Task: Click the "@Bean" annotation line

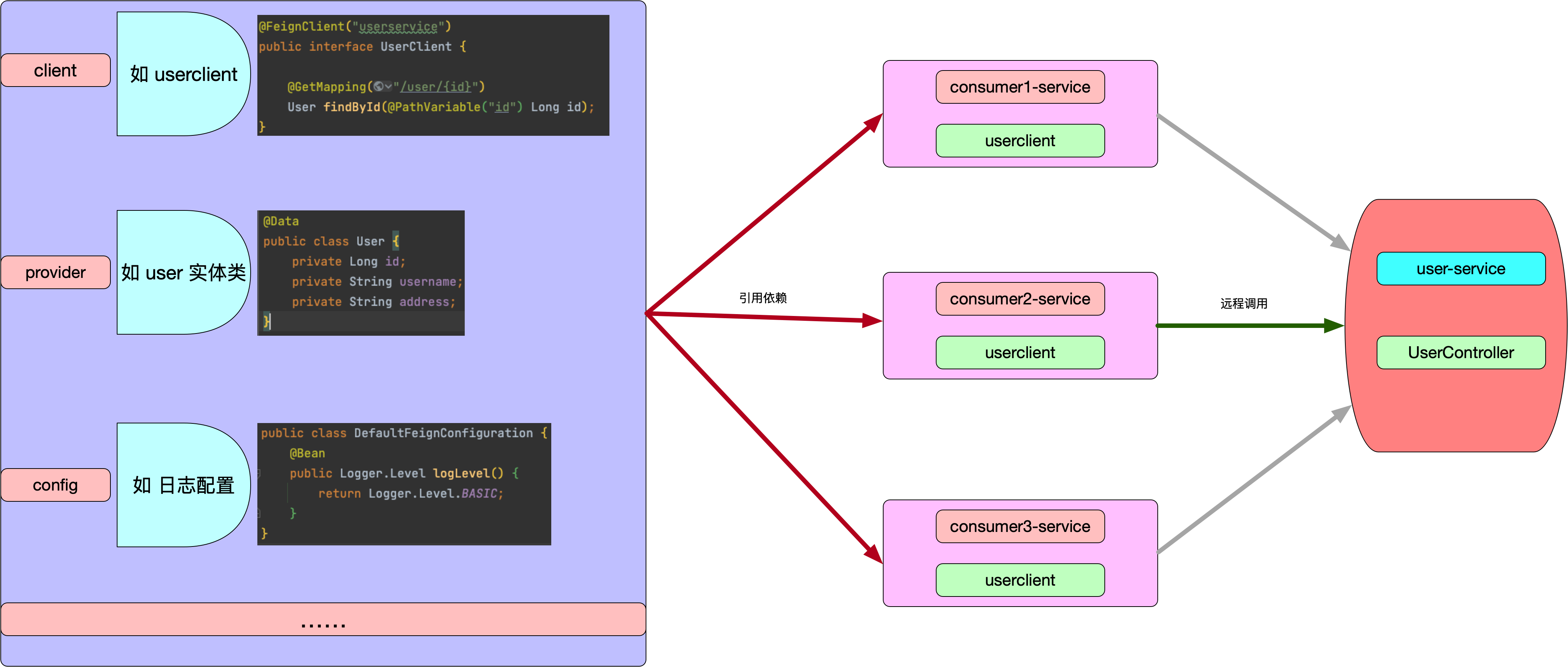Action: click(307, 453)
